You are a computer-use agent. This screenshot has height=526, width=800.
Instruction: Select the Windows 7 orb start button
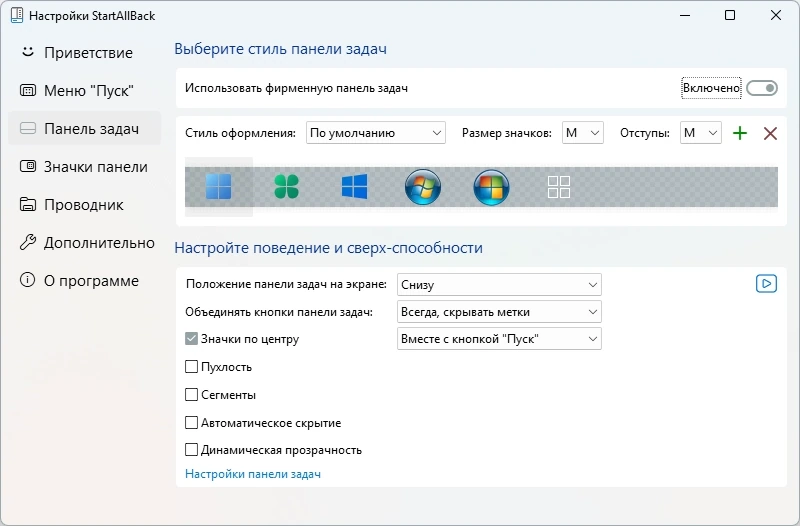422,187
